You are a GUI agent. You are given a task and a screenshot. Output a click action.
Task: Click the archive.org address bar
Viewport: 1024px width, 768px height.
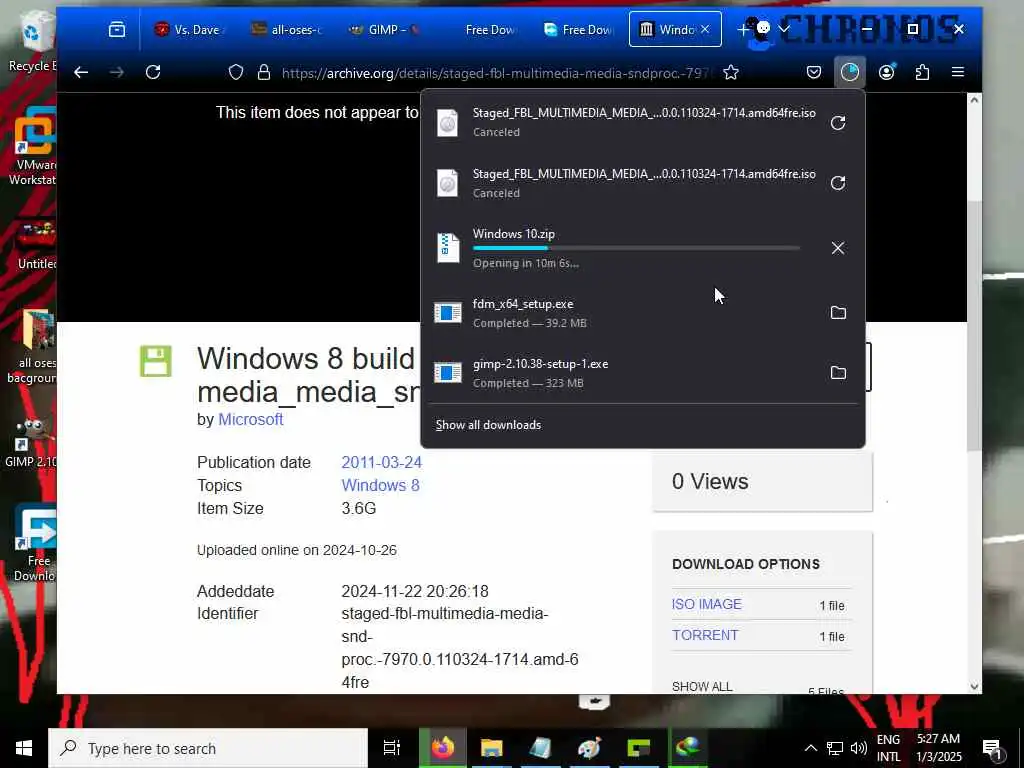496,73
